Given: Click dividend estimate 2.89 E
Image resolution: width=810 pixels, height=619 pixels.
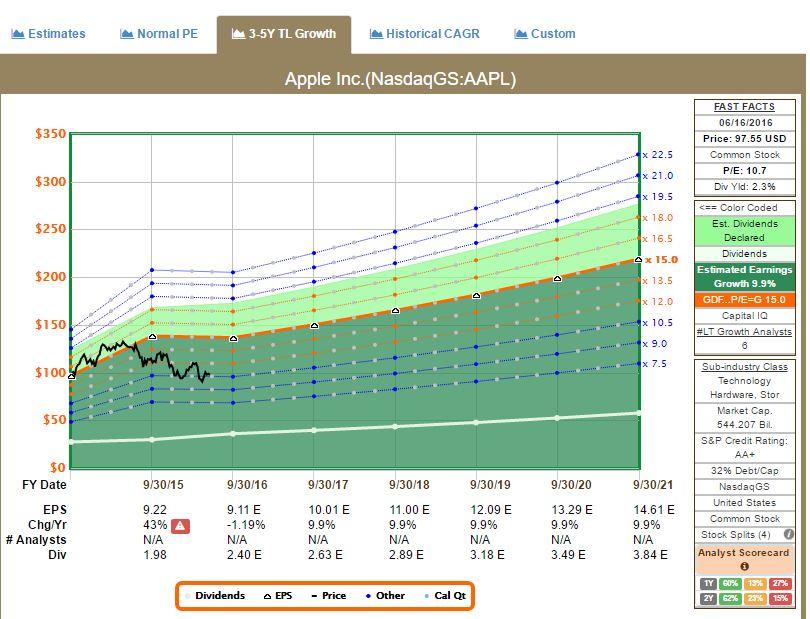Looking at the screenshot, I should [406, 555].
